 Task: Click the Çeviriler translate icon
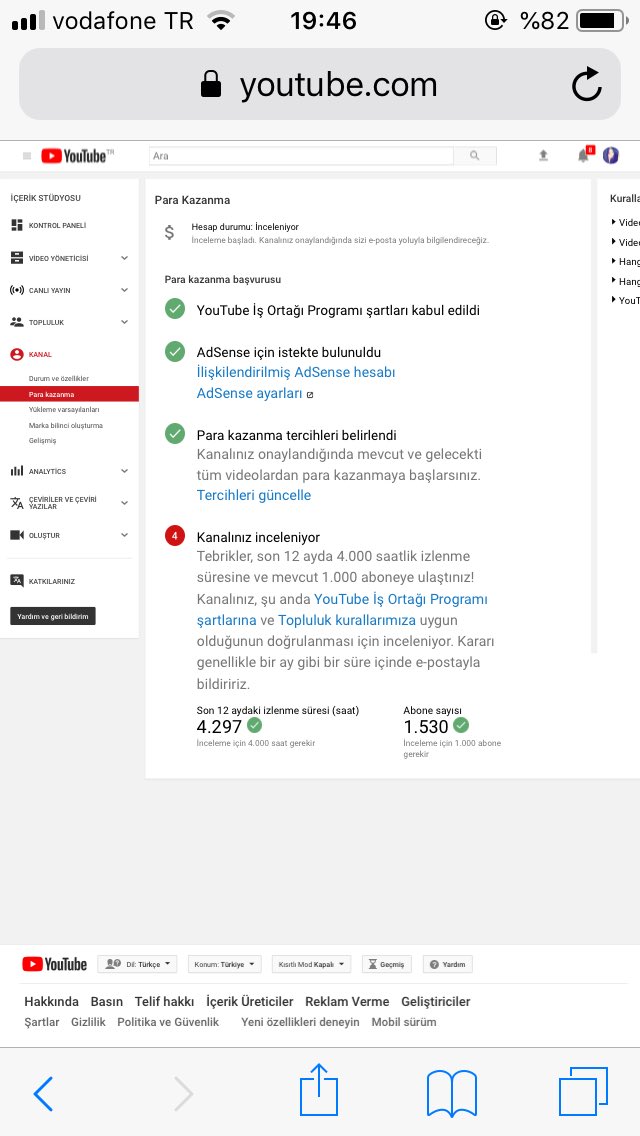17,503
